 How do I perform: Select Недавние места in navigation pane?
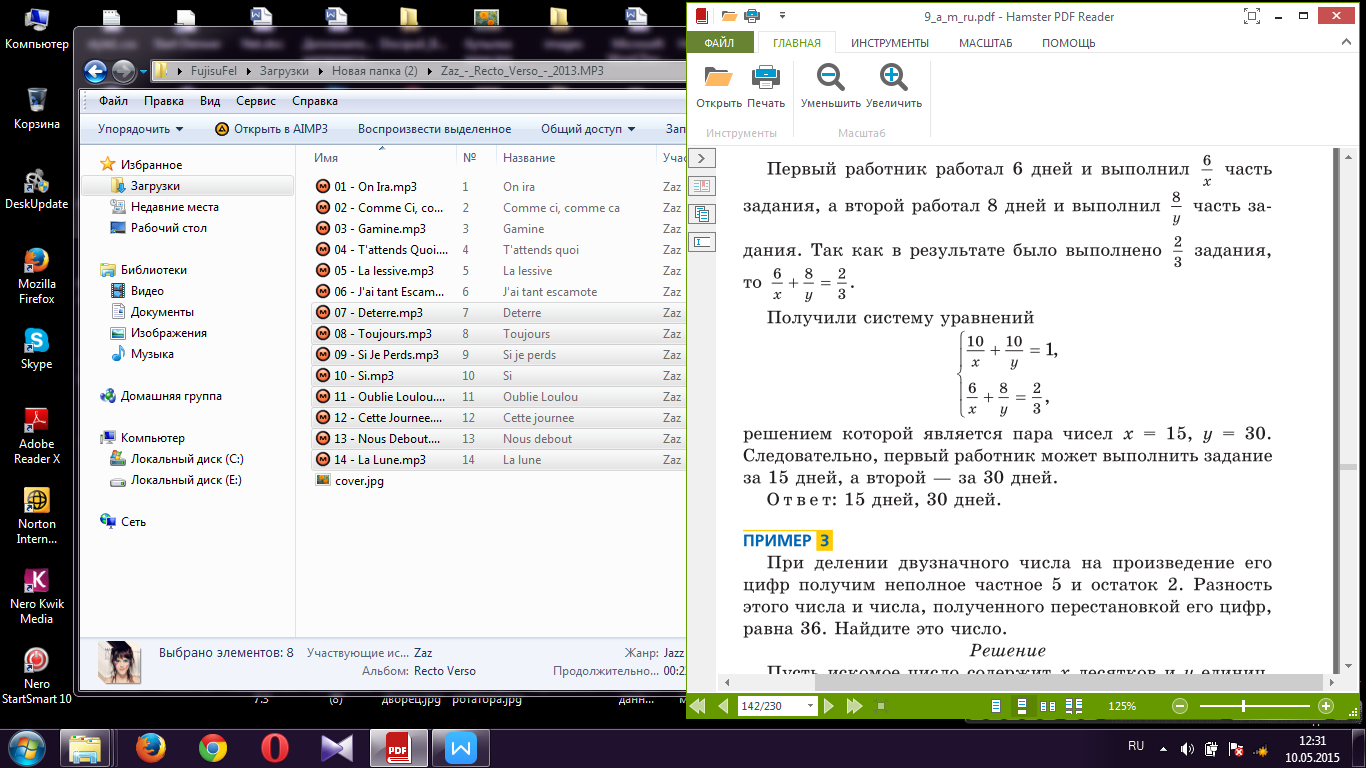(175, 207)
